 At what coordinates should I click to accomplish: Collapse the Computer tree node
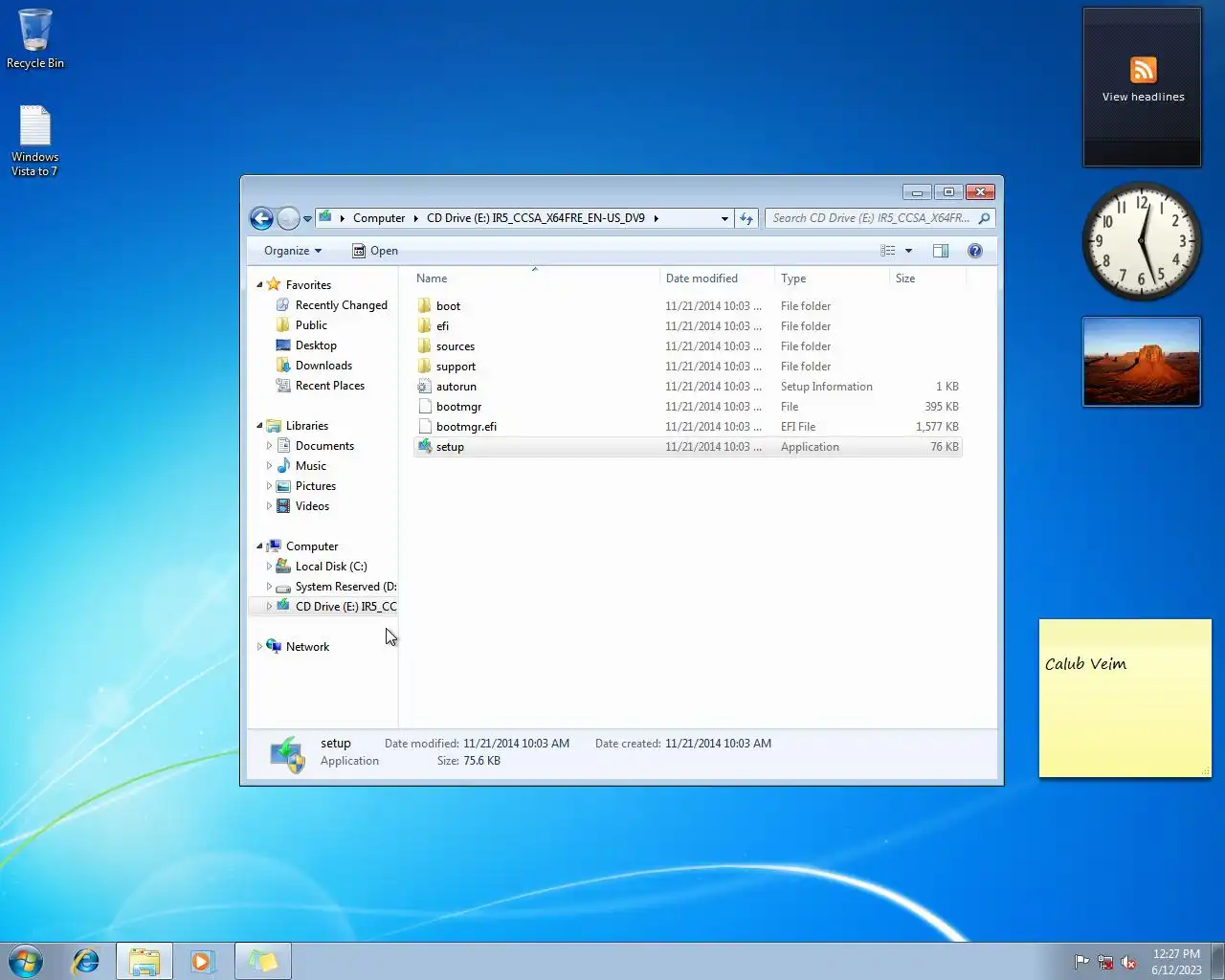(259, 546)
